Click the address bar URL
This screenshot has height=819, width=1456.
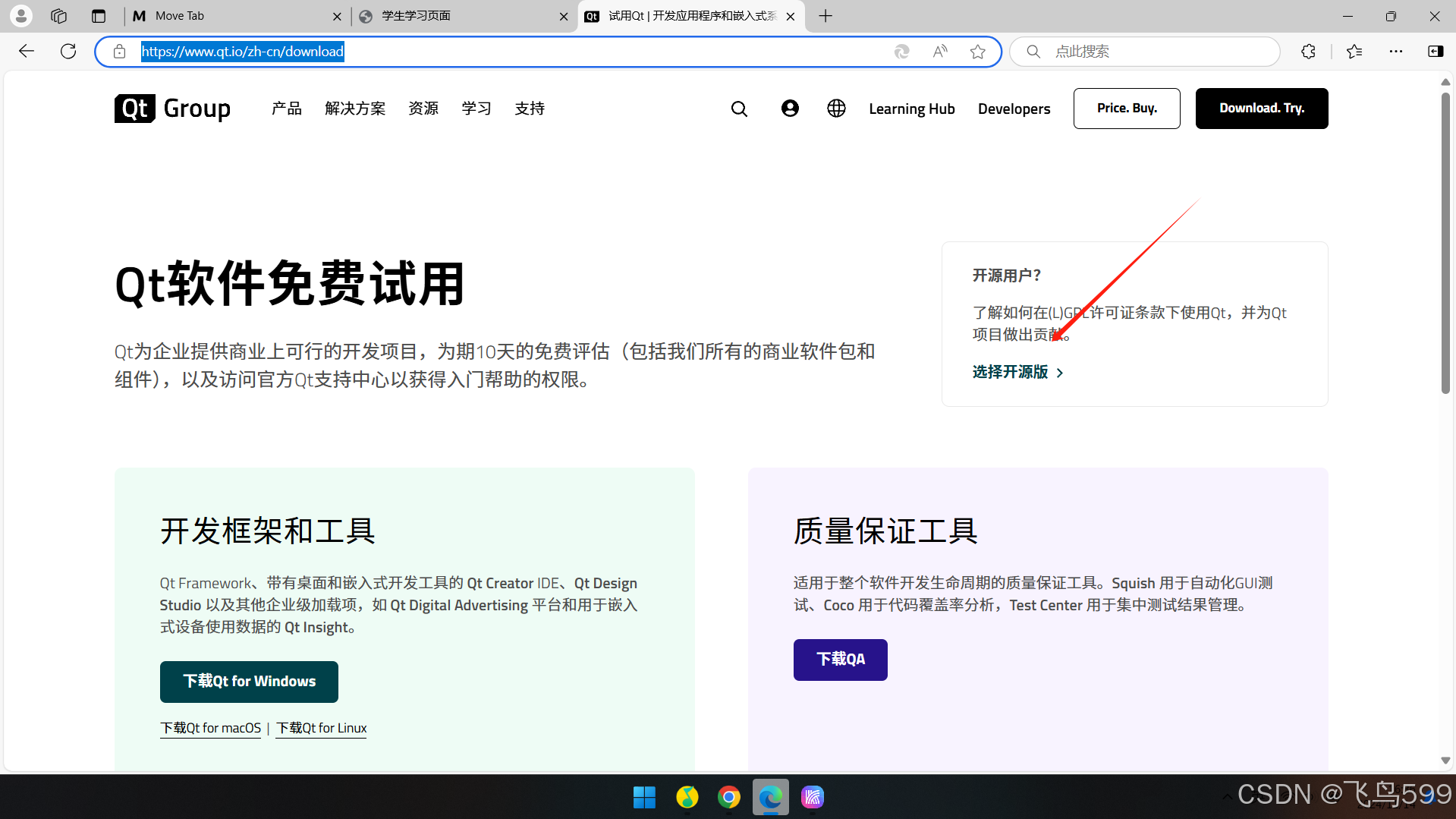(243, 51)
